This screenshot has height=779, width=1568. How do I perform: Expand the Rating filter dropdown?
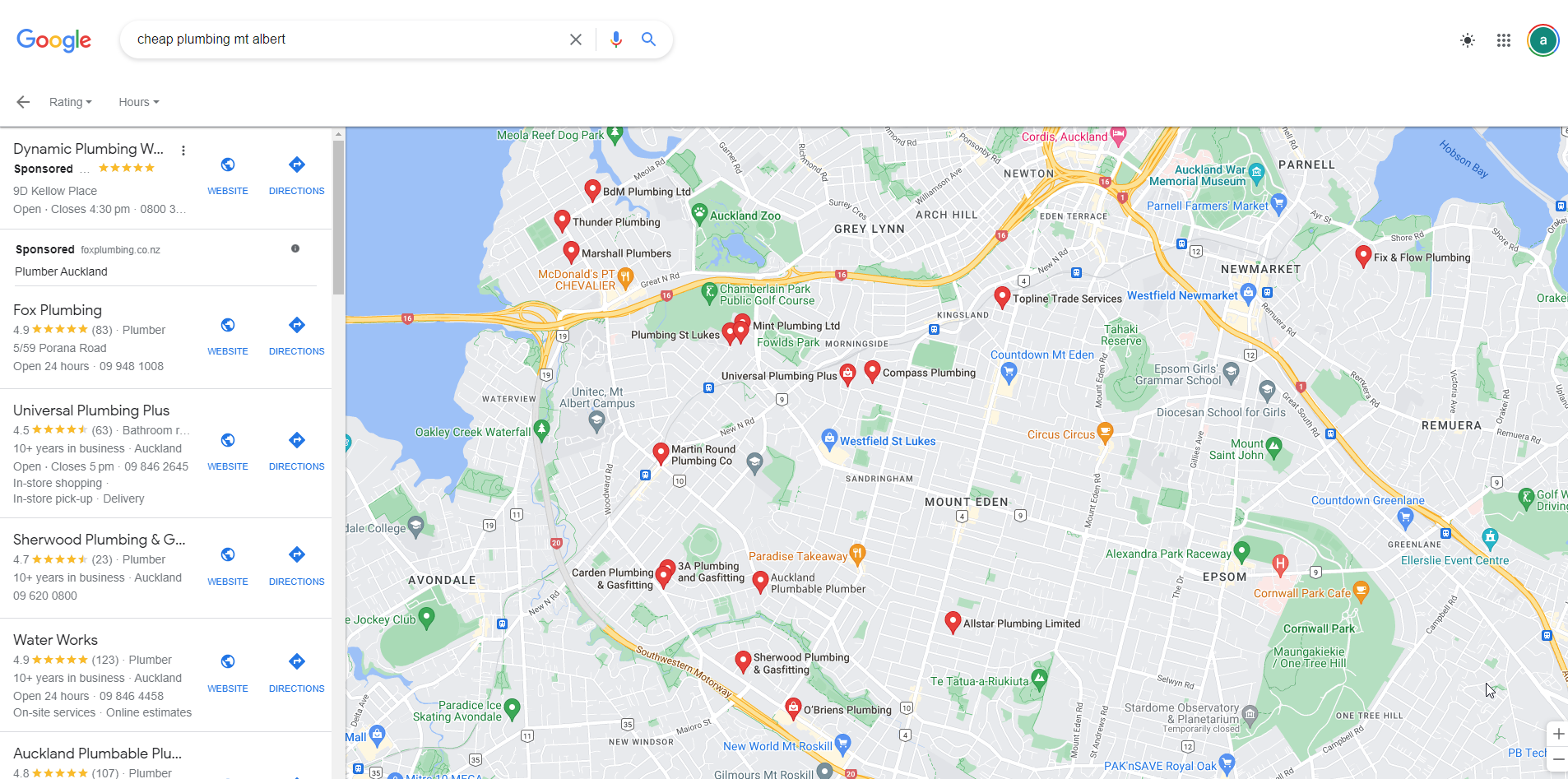[71, 102]
